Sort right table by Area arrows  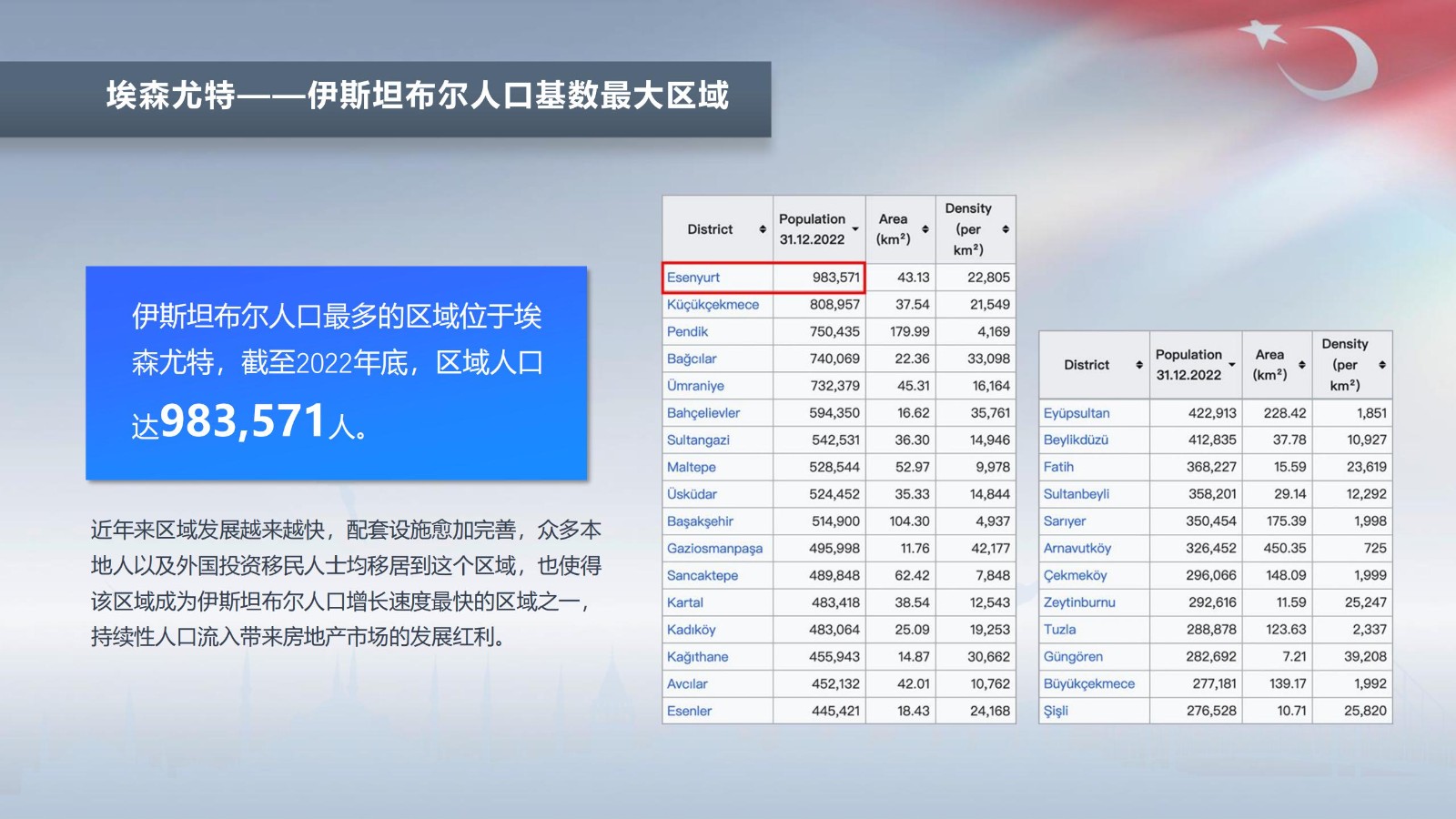[1302, 365]
